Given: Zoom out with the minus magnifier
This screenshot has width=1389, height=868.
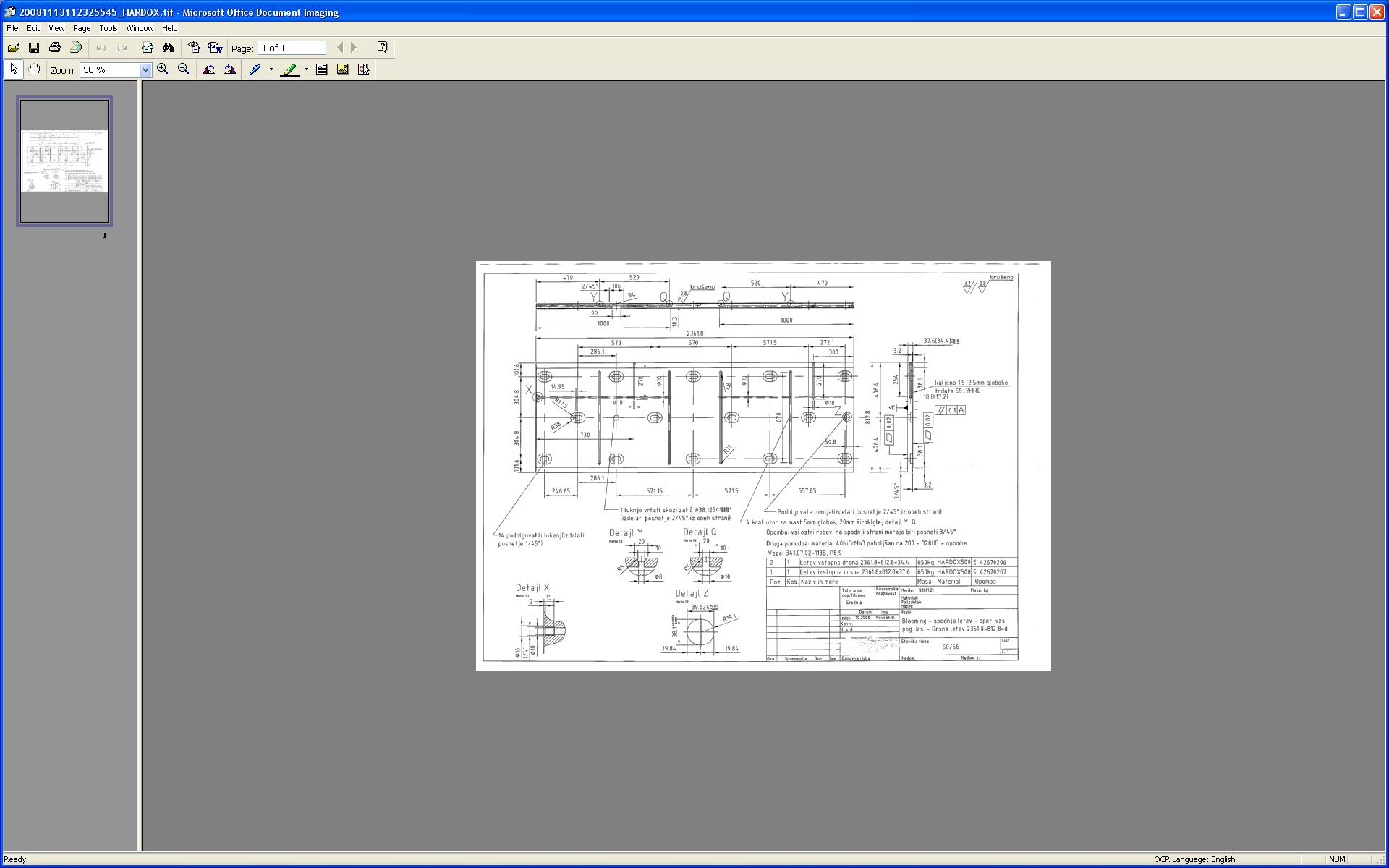Looking at the screenshot, I should 184,69.
